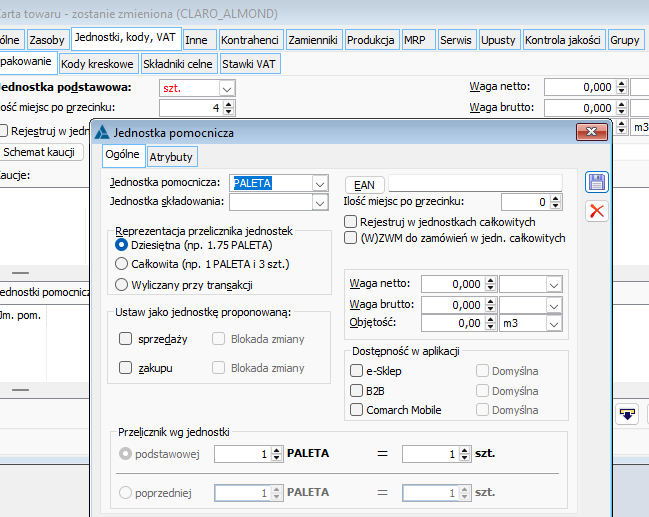The image size is (649, 517).
Task: Enable e-Sklep availability checkbox
Action: 356,370
